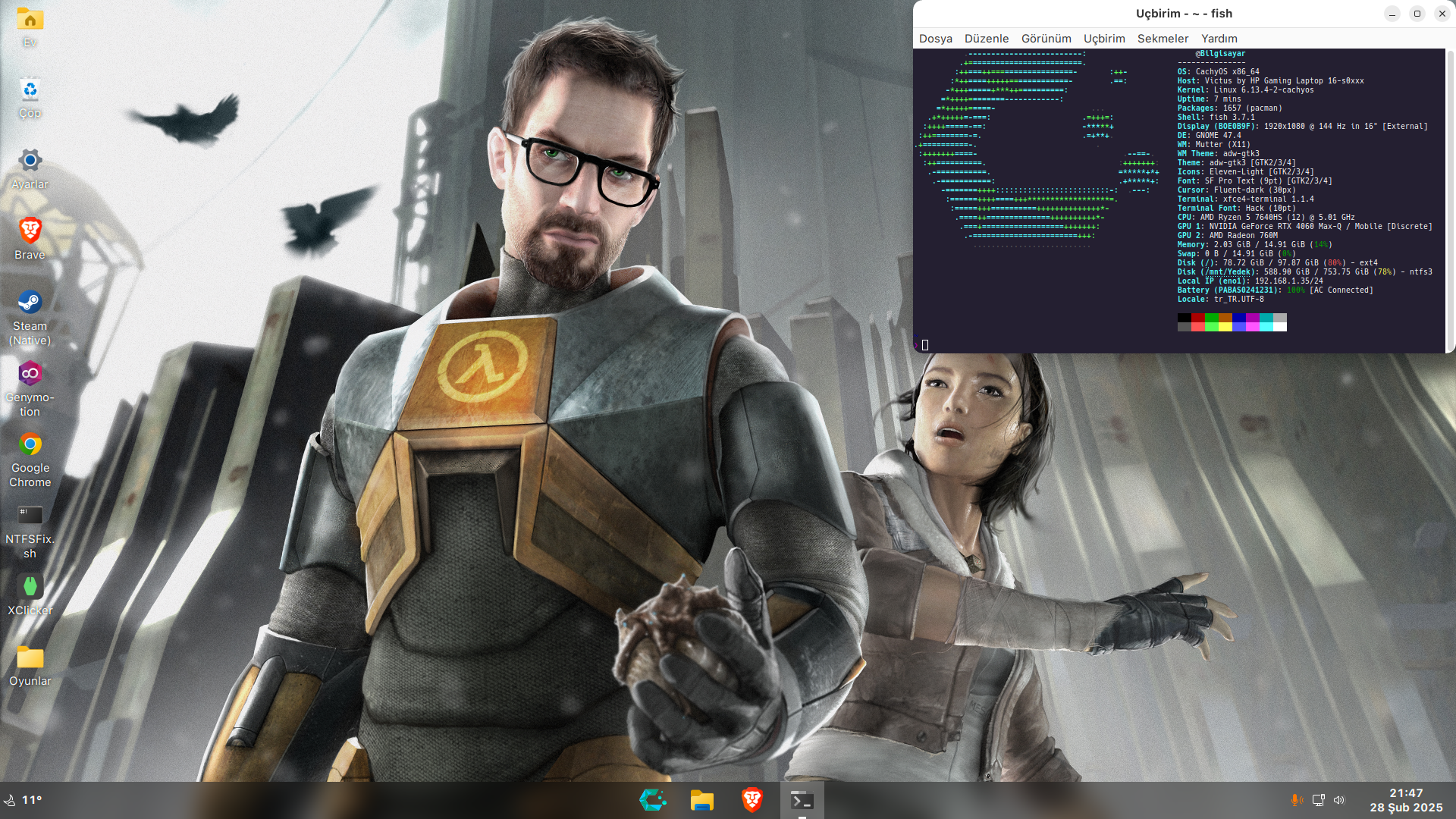This screenshot has height=819, width=1456.
Task: Click the 'Icons: Eleven-Light' line
Action: click(x=1246, y=172)
